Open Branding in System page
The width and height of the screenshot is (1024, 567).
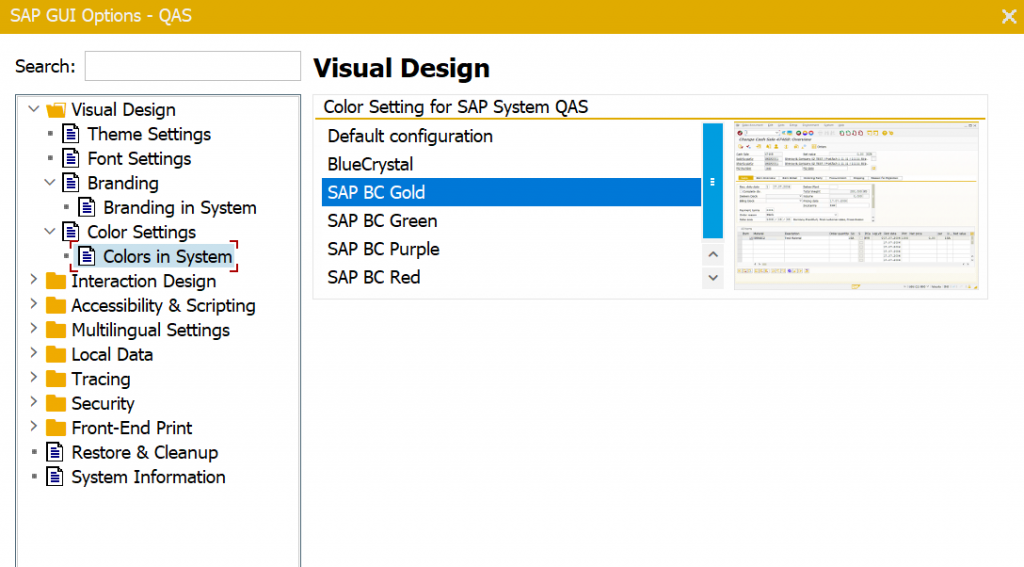tap(180, 208)
